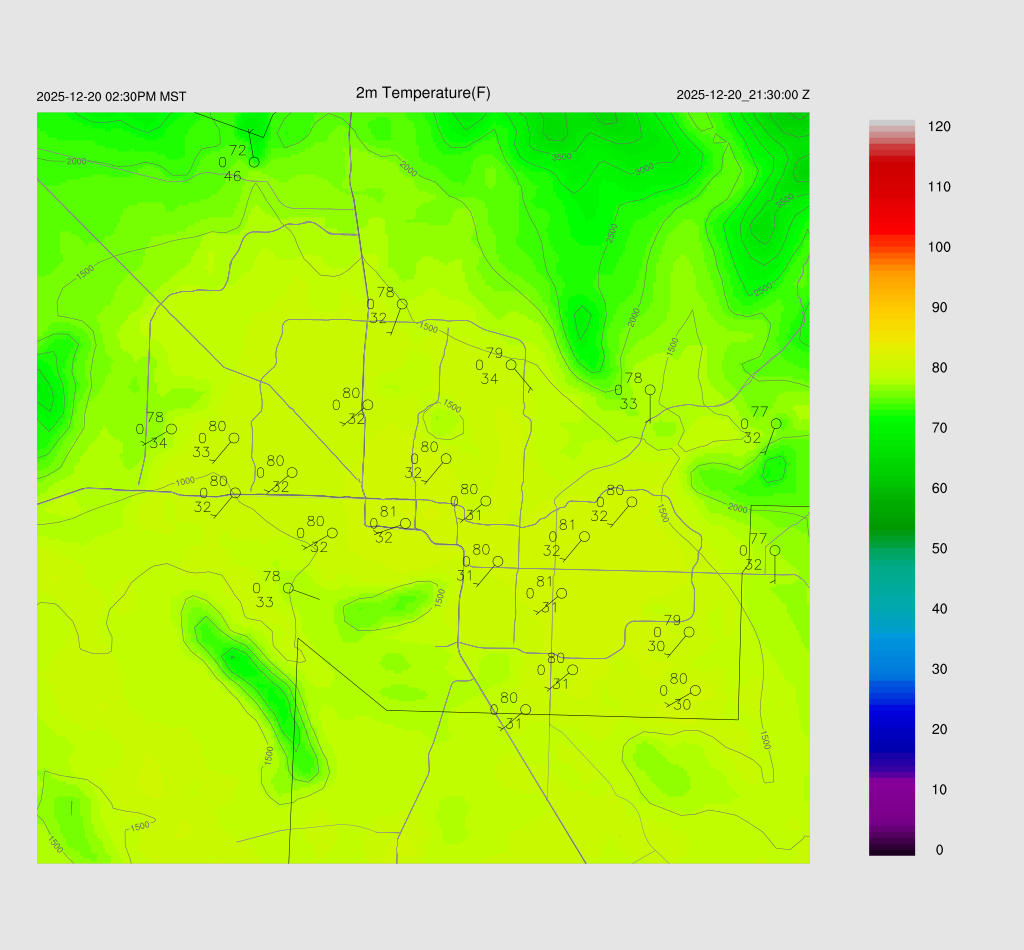Click the 2m Temperature(F) map title

pyautogui.click(x=423, y=93)
